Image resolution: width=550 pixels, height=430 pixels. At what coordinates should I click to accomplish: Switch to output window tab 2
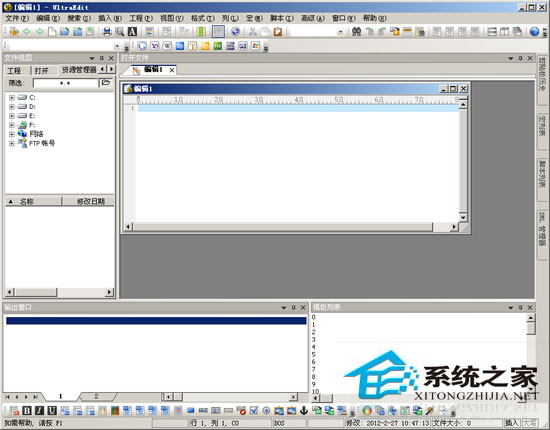click(96, 396)
